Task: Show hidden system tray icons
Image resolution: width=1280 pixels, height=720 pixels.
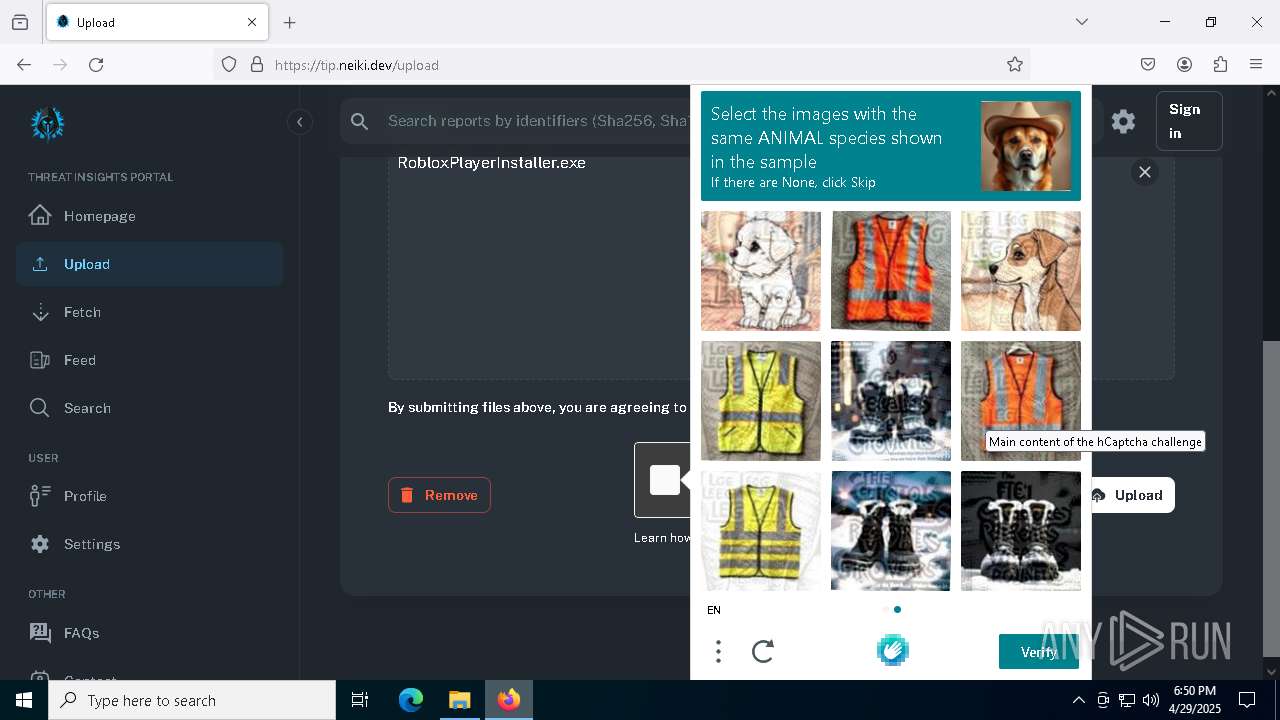Action: tap(1078, 700)
